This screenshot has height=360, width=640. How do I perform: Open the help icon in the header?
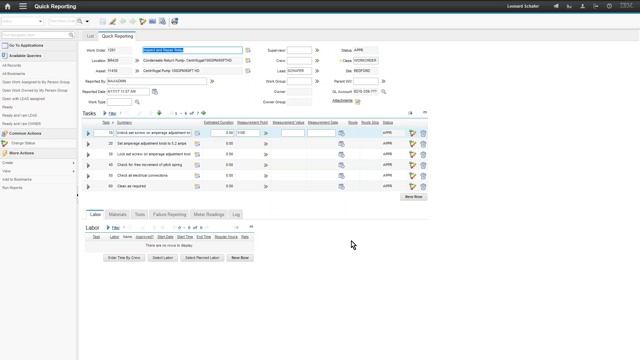609,6
